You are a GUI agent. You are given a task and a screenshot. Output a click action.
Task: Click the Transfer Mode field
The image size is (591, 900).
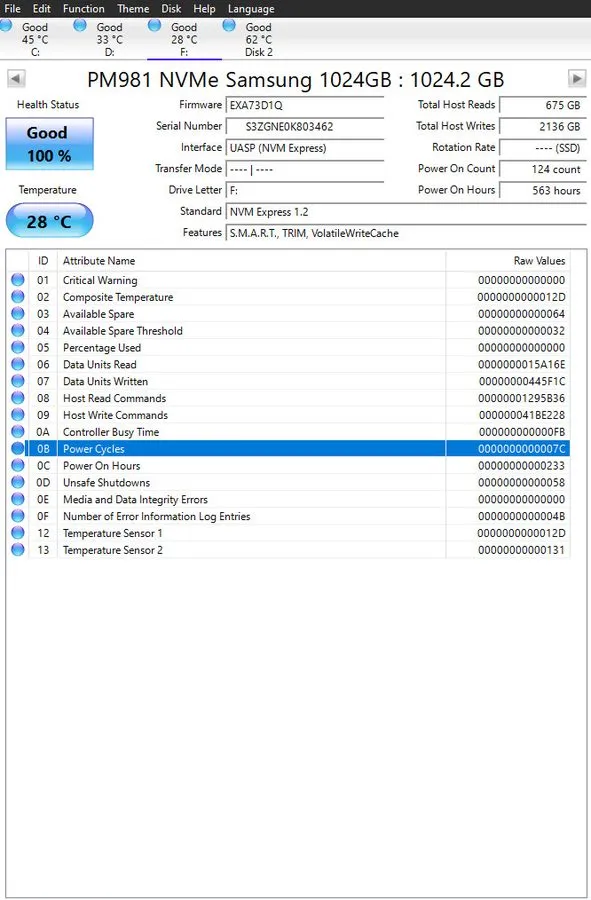point(305,169)
